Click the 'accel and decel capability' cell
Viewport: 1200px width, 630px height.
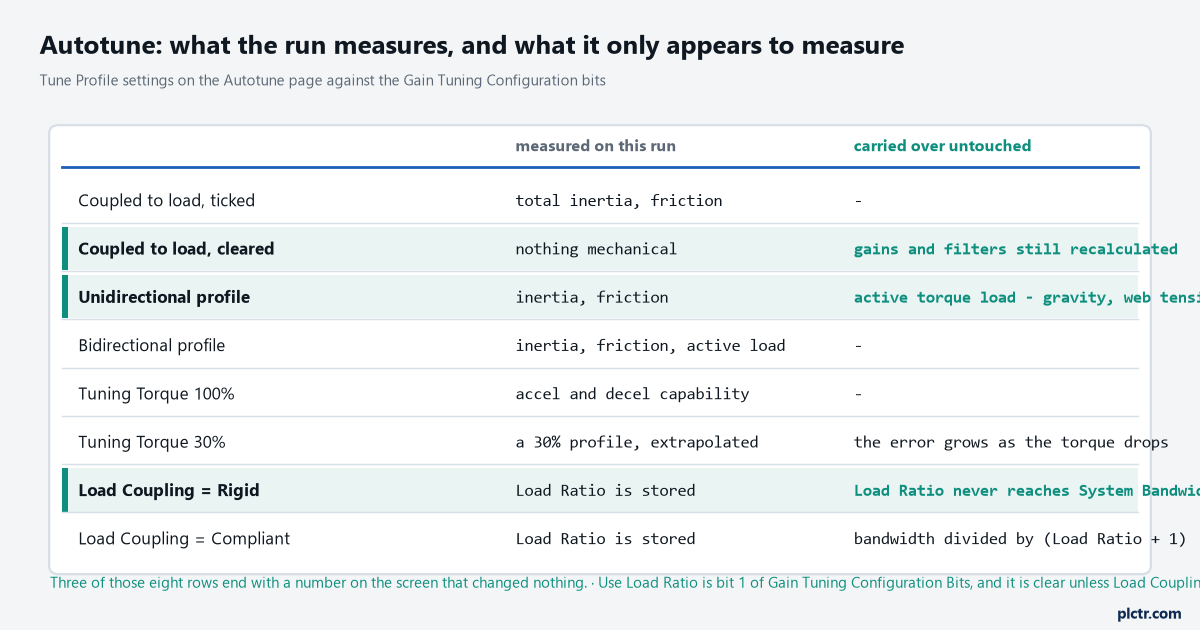(632, 394)
